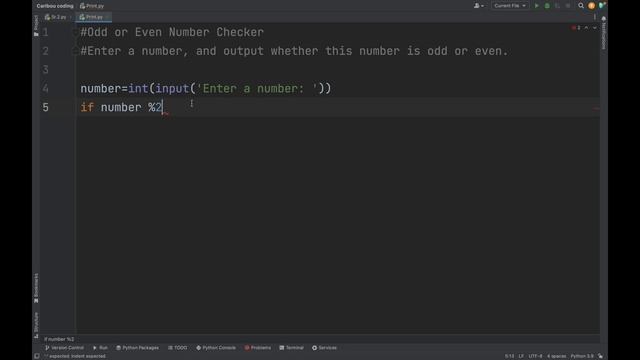This screenshot has width=640, height=360.
Task: Open the Bookmarks tool window on left sidebar
Action: pyautogui.click(x=36, y=288)
